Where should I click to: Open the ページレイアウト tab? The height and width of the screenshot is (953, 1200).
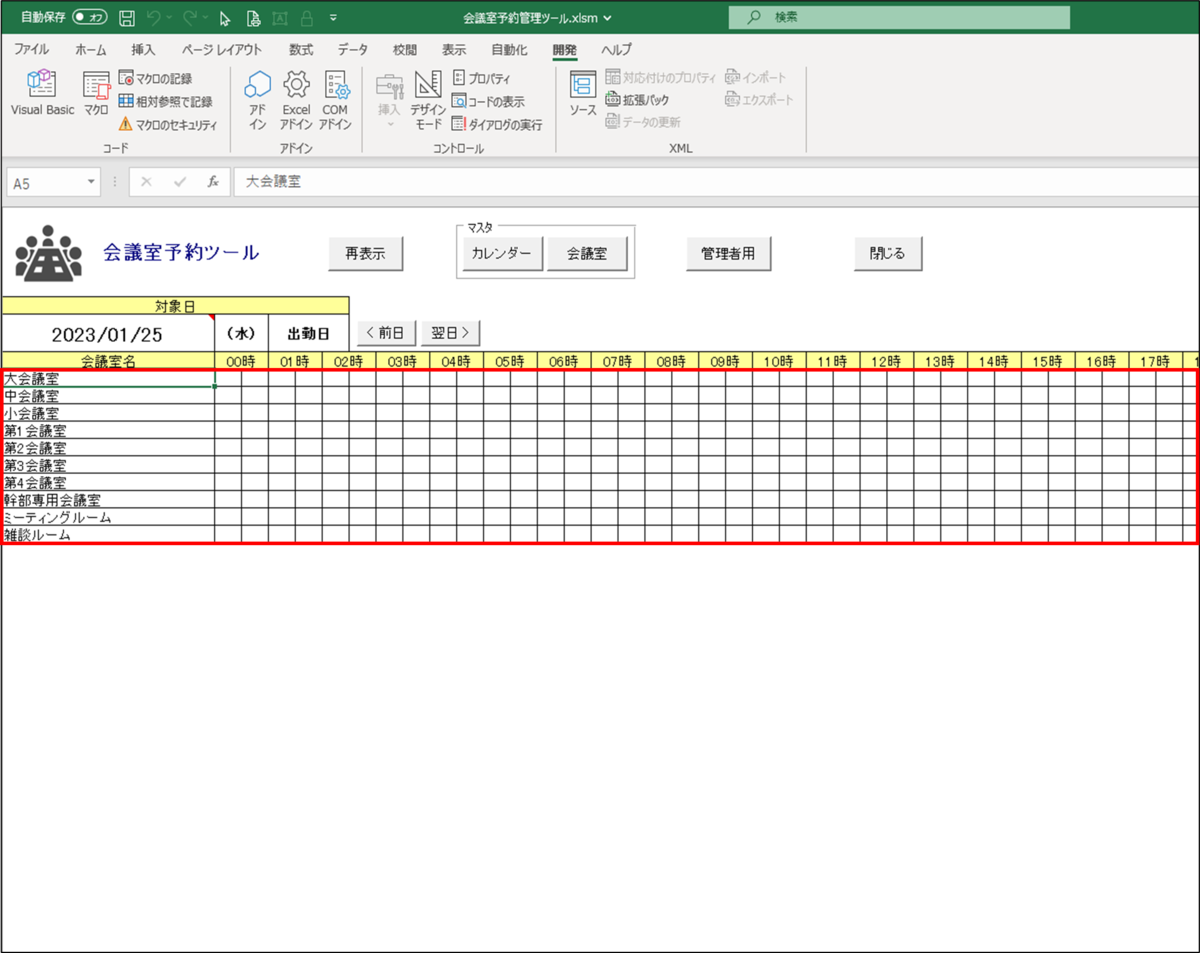pos(221,49)
